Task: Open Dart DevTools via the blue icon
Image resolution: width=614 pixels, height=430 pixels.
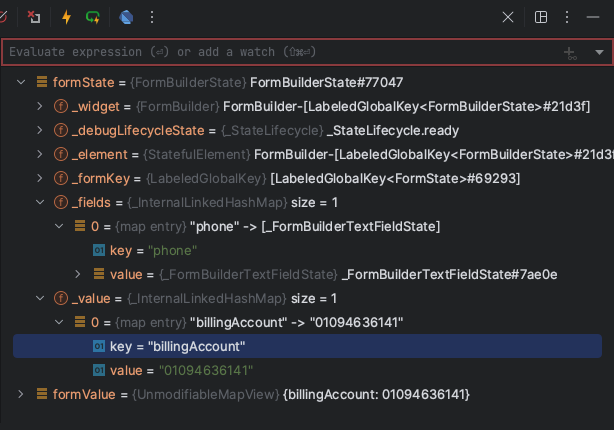Action: click(x=126, y=17)
